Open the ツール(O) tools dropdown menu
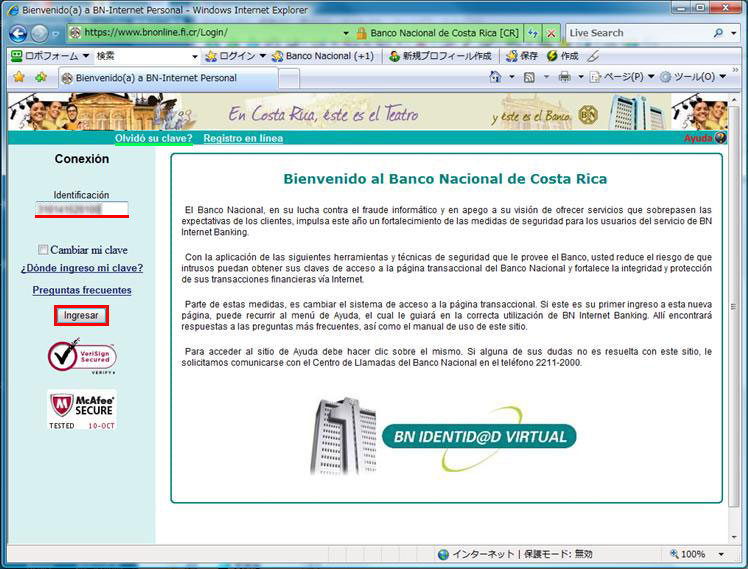The image size is (748, 569). click(x=695, y=77)
